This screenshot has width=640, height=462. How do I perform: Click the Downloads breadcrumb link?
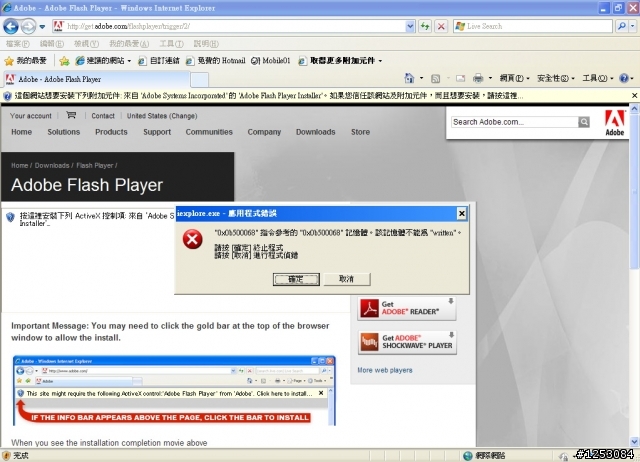click(x=52, y=165)
